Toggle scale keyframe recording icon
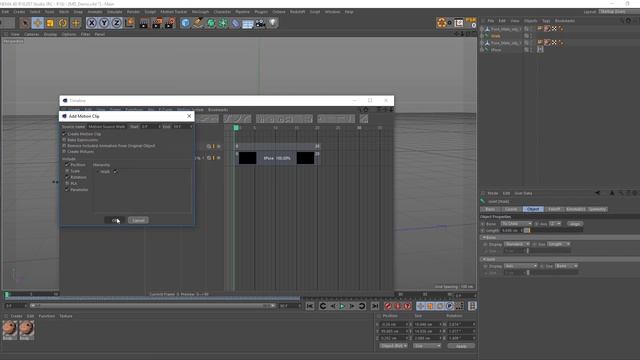The image size is (640, 360). click(x=430, y=306)
